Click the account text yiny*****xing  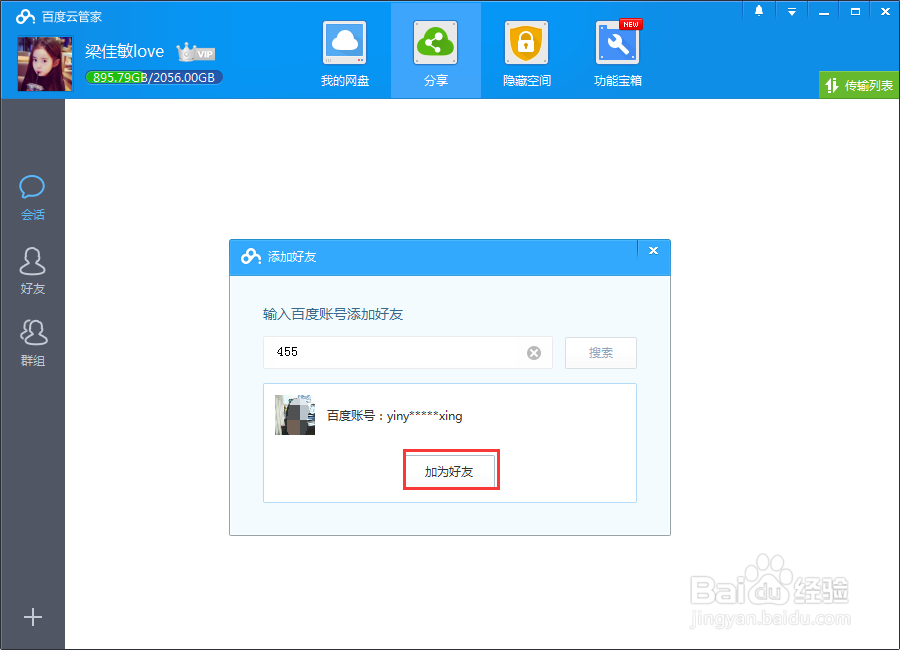424,416
